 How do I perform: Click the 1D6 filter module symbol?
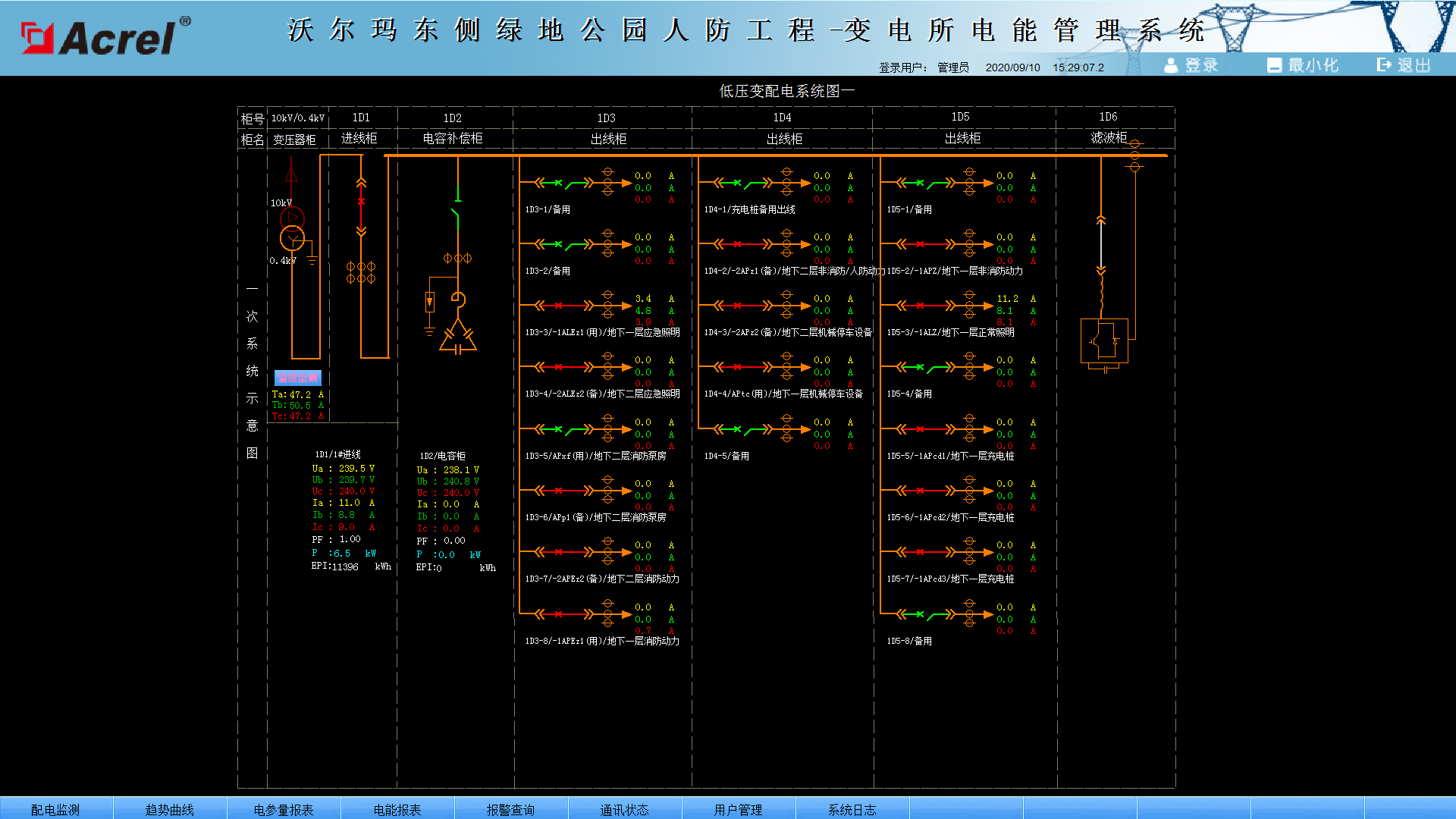coord(1104,341)
